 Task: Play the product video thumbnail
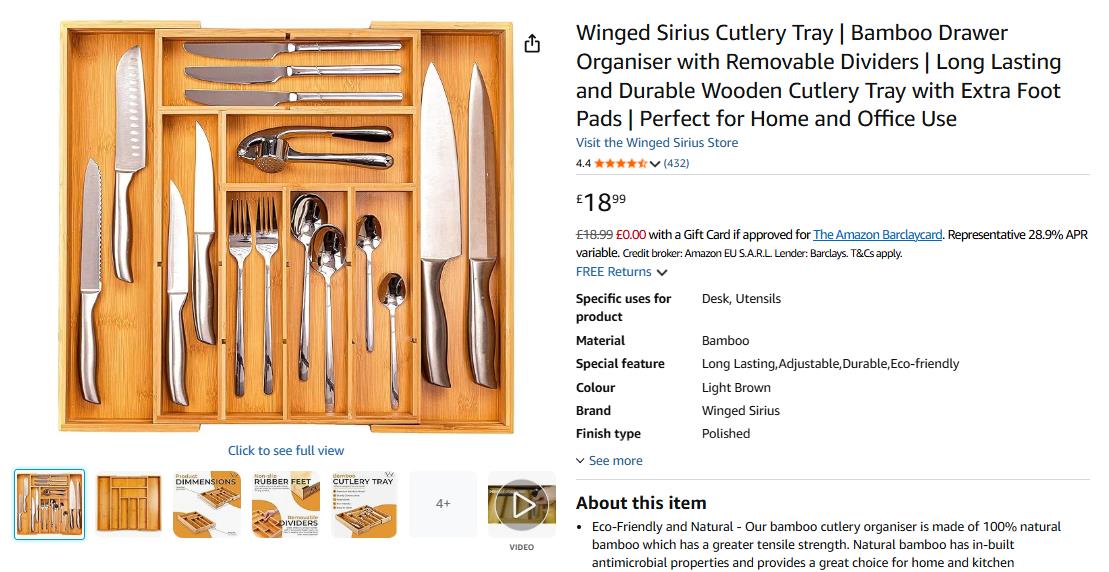tap(522, 505)
